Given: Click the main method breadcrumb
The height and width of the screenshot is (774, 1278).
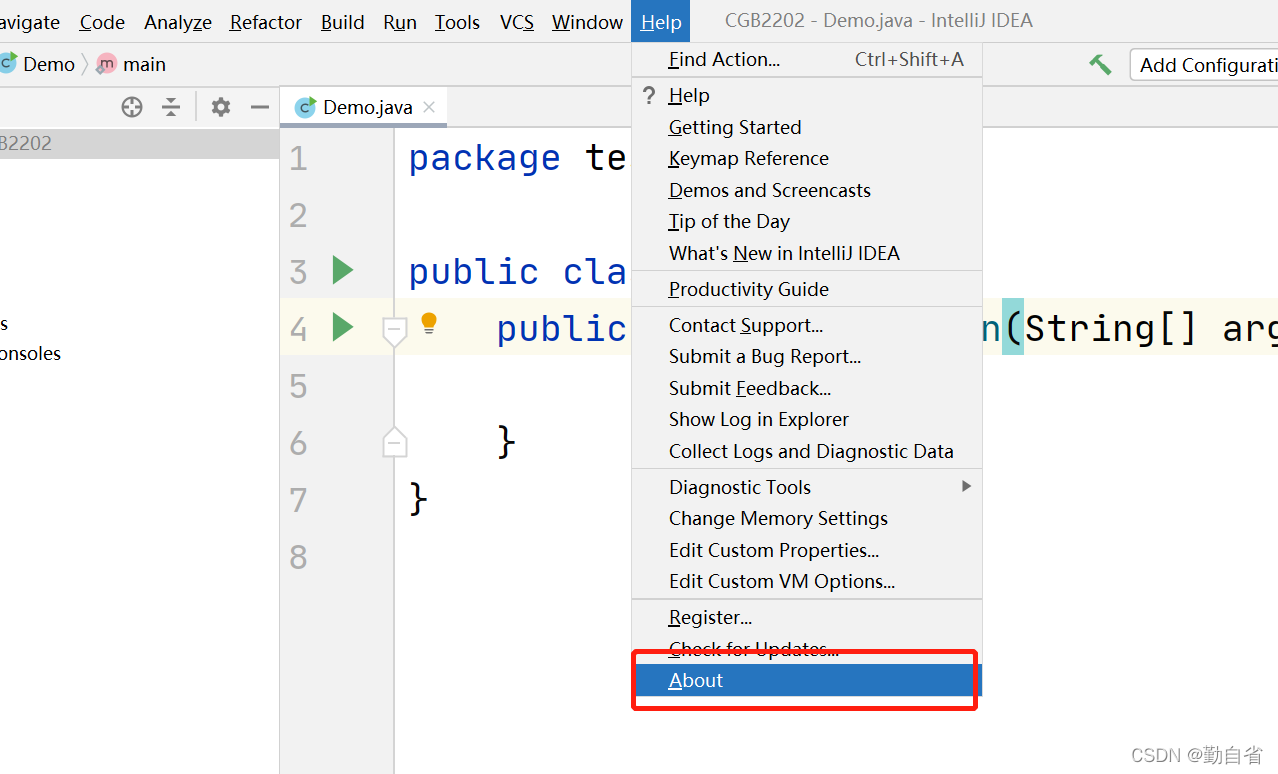Looking at the screenshot, I should 131,64.
